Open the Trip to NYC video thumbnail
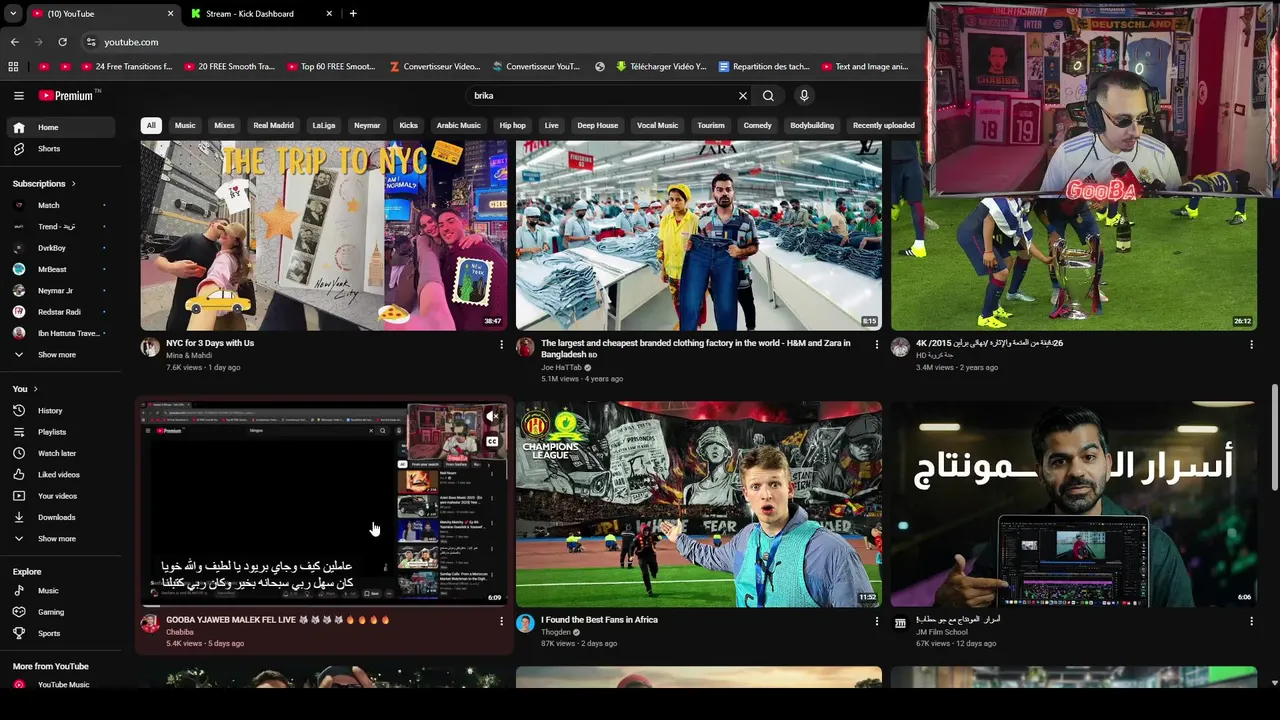This screenshot has height=720, width=1280. click(x=324, y=235)
